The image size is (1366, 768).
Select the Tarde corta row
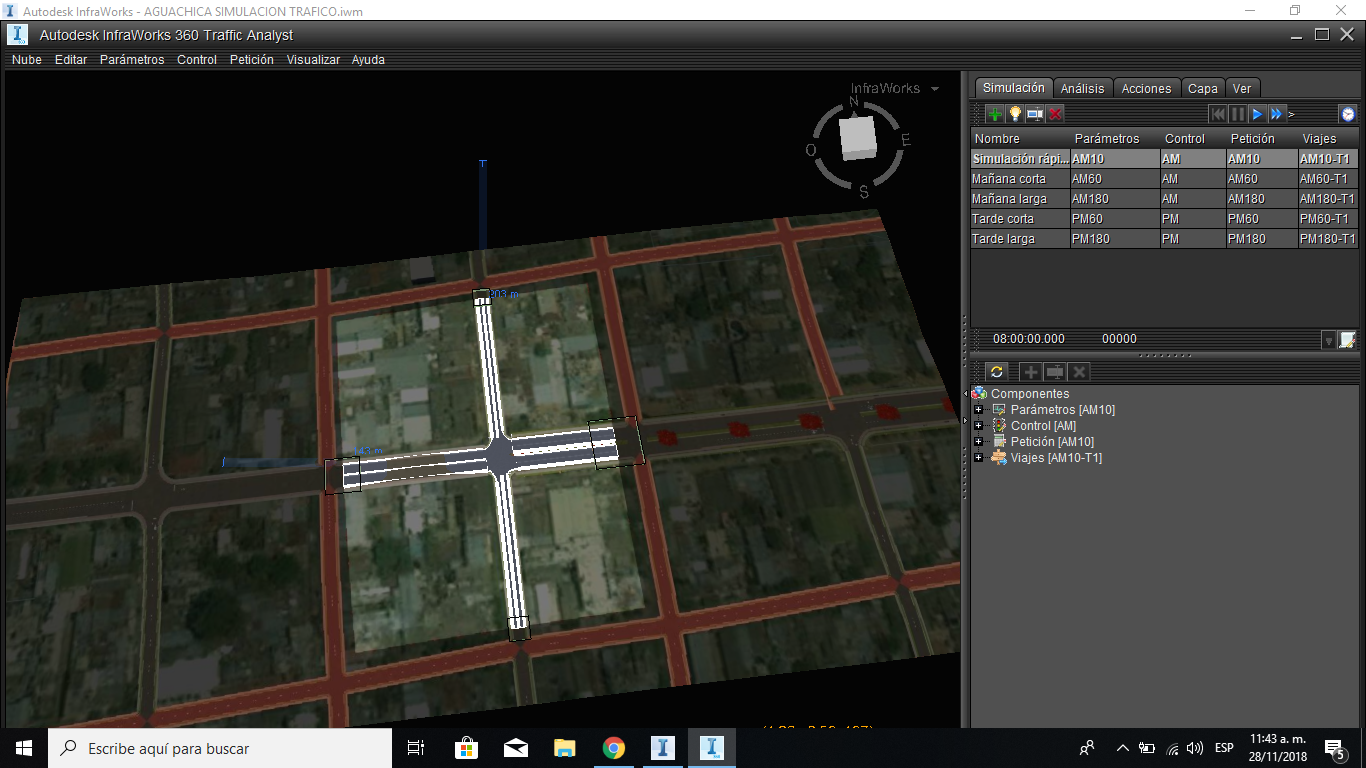pos(1164,219)
